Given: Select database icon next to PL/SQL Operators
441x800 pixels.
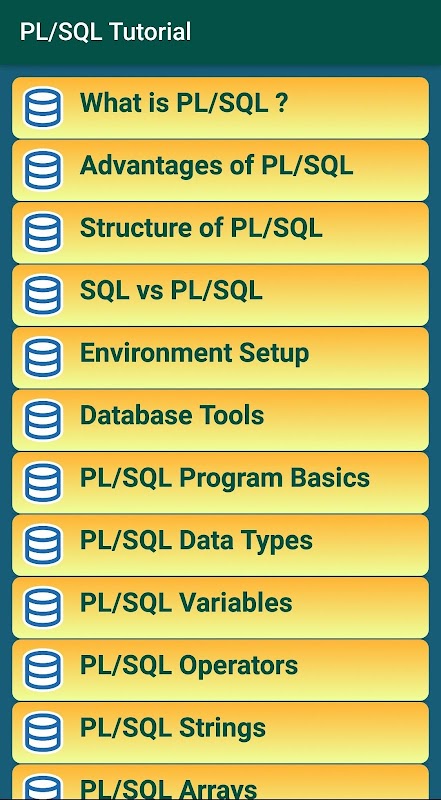Looking at the screenshot, I should (x=43, y=669).
